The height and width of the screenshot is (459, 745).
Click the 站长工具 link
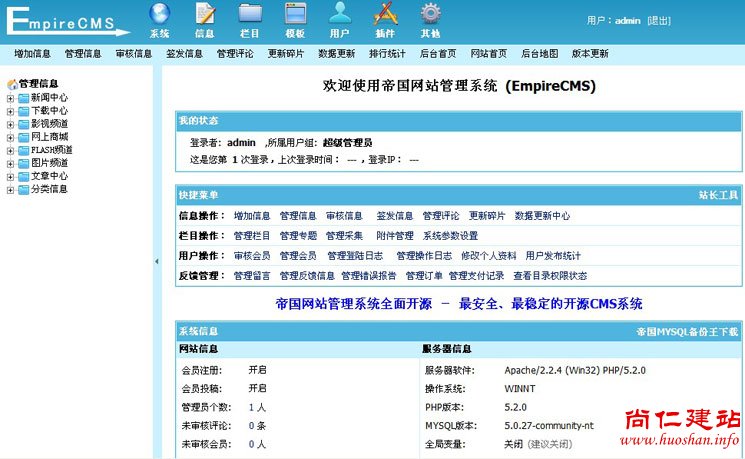tap(717, 195)
